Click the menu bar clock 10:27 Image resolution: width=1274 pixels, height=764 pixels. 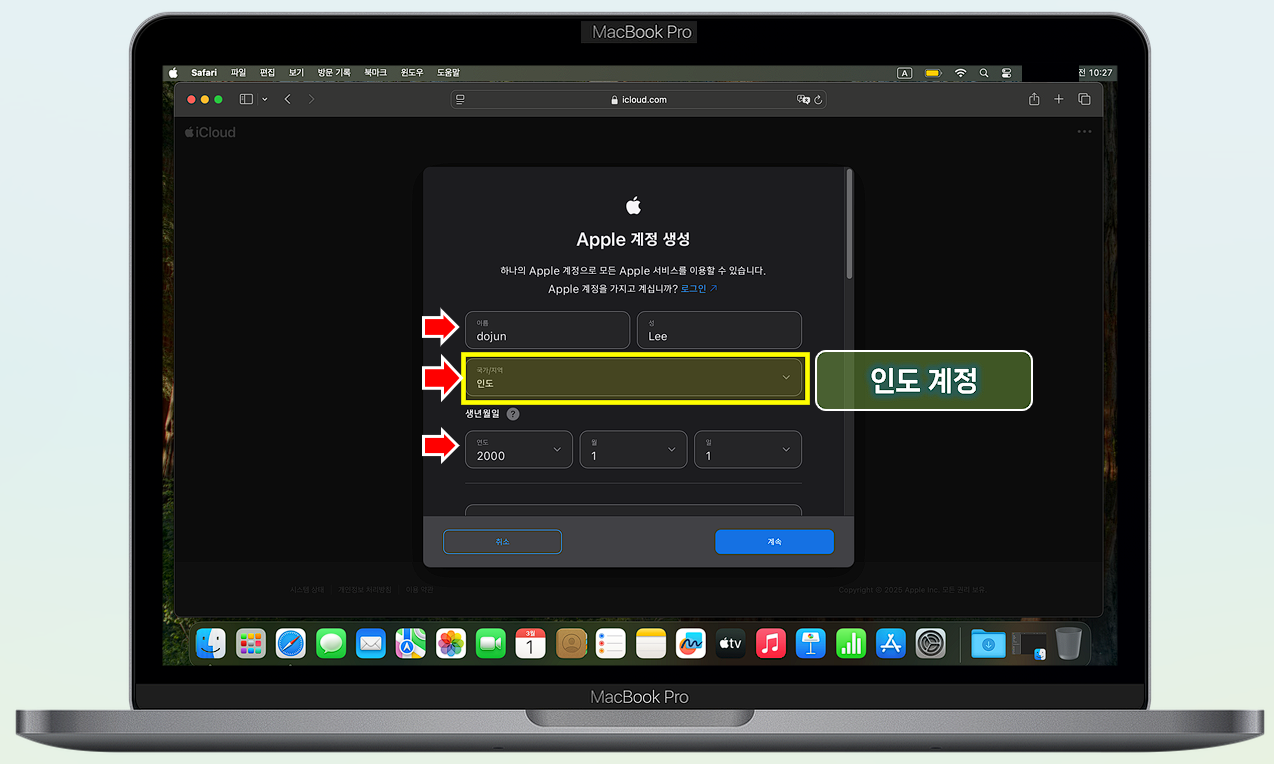1097,73
